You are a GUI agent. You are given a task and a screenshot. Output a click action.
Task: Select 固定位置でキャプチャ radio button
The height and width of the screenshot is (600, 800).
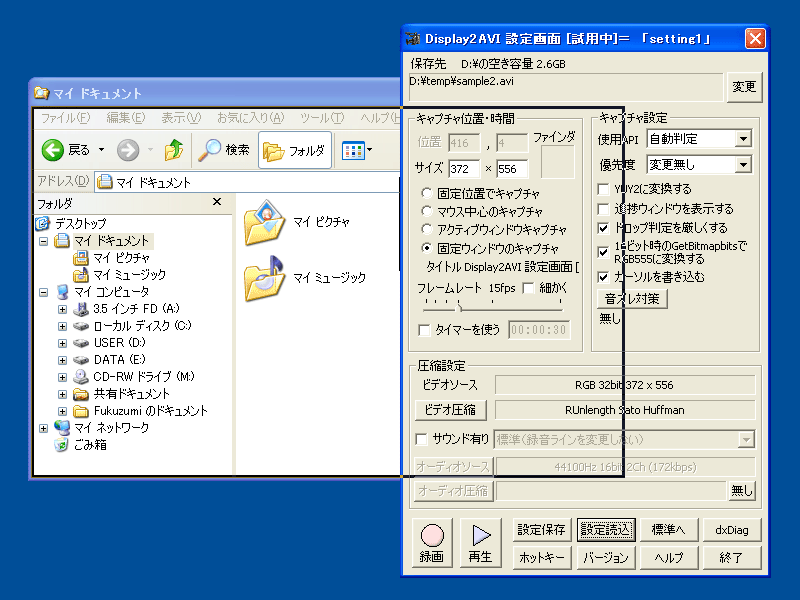[x=427, y=193]
